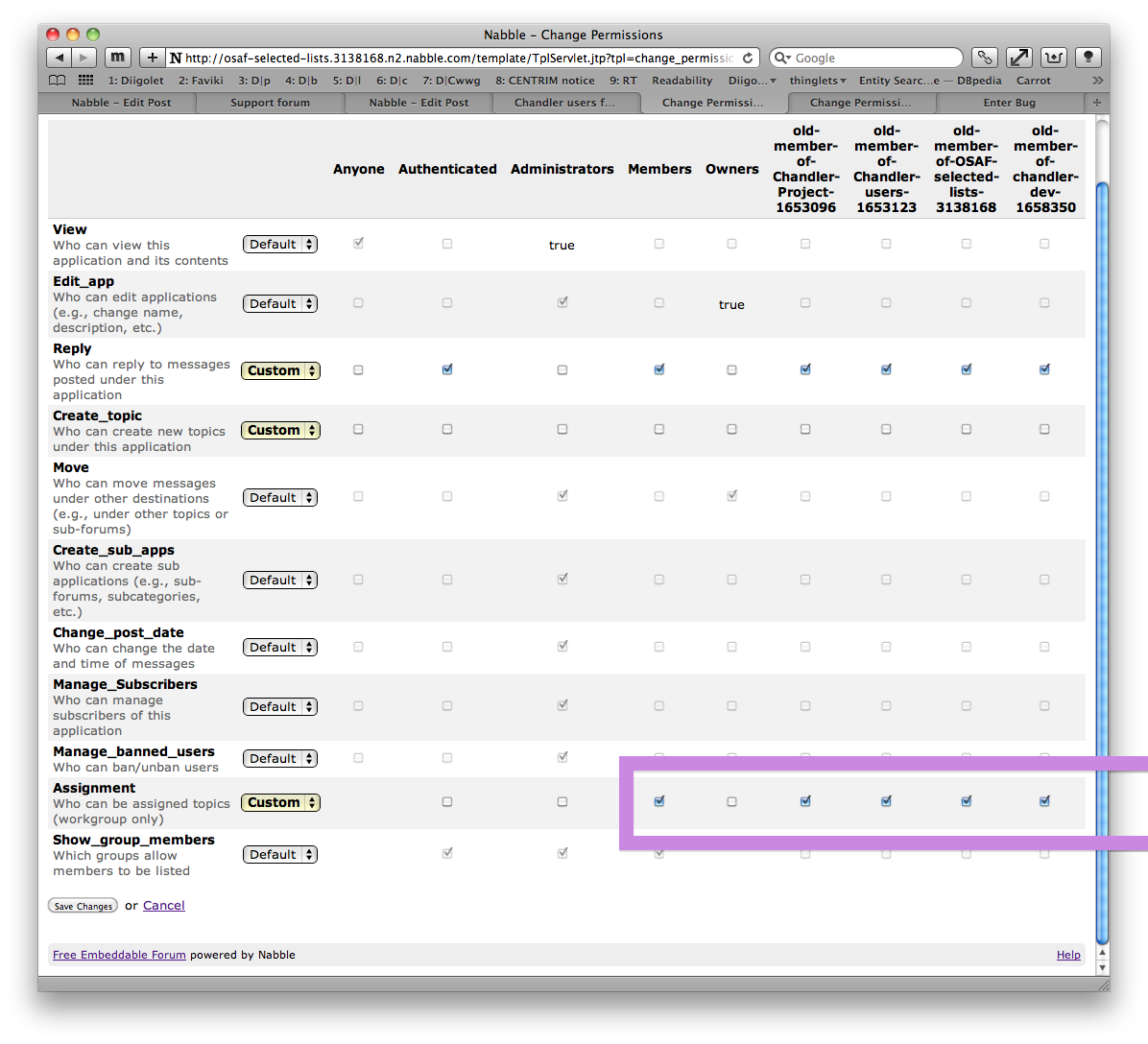The image size is (1148, 1044).
Task: Open the View permission Default dropdown
Action: (x=280, y=245)
